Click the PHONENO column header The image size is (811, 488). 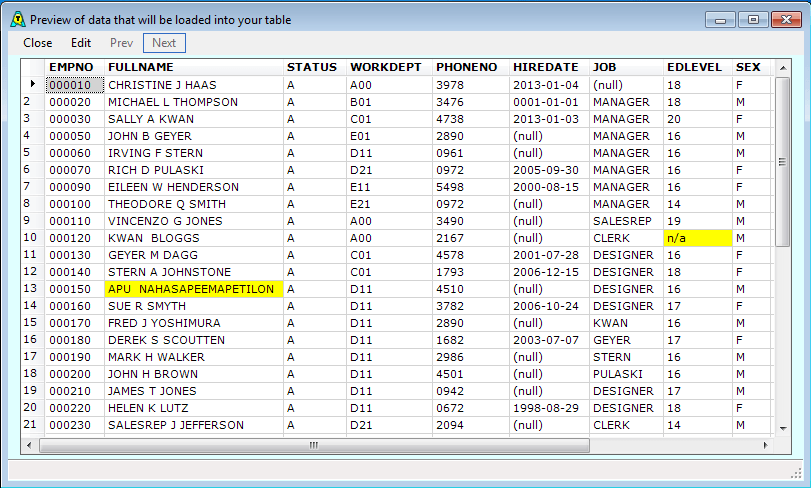click(471, 67)
